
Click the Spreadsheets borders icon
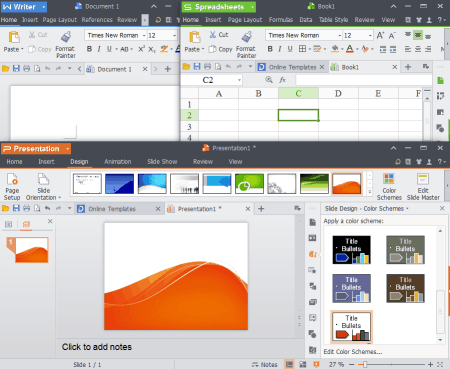click(302, 49)
